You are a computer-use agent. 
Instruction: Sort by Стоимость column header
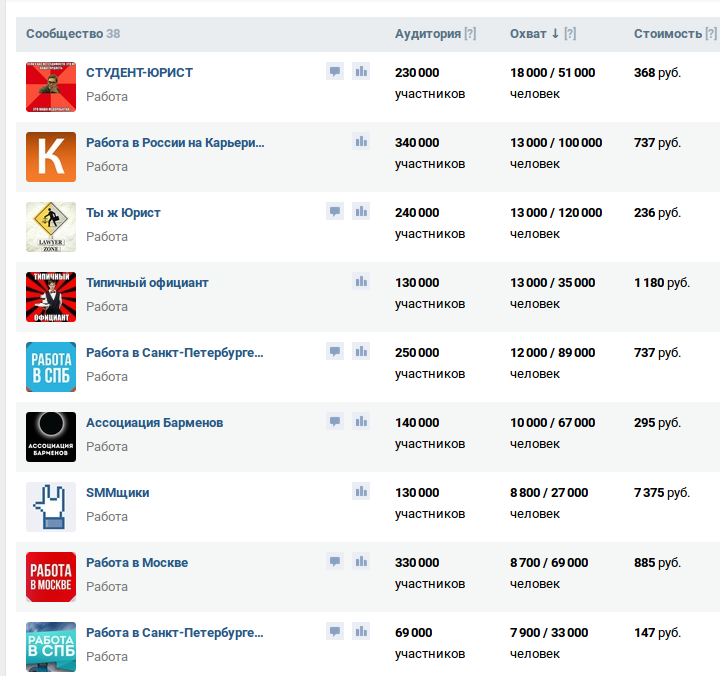[668, 34]
